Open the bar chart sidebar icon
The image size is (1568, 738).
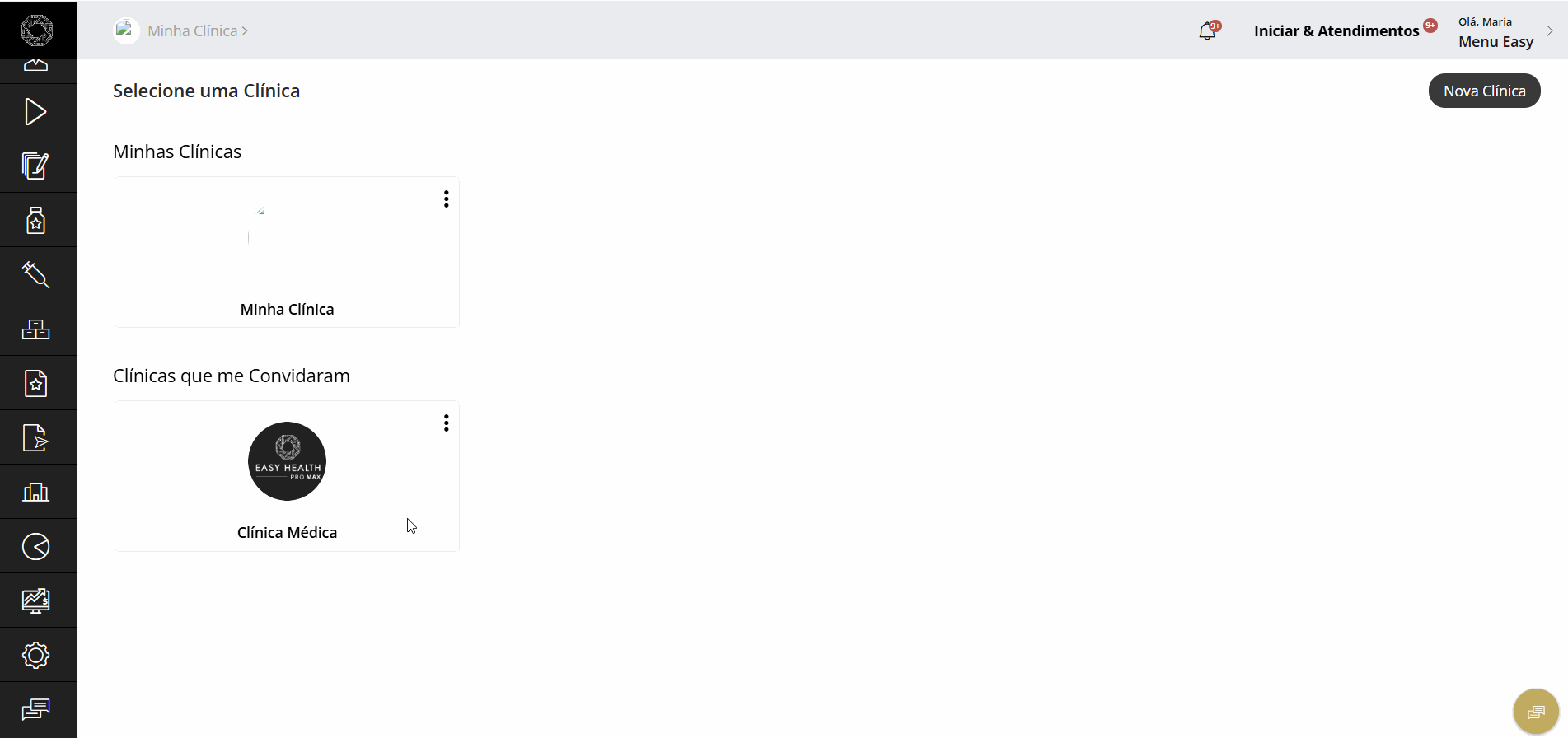(35, 492)
